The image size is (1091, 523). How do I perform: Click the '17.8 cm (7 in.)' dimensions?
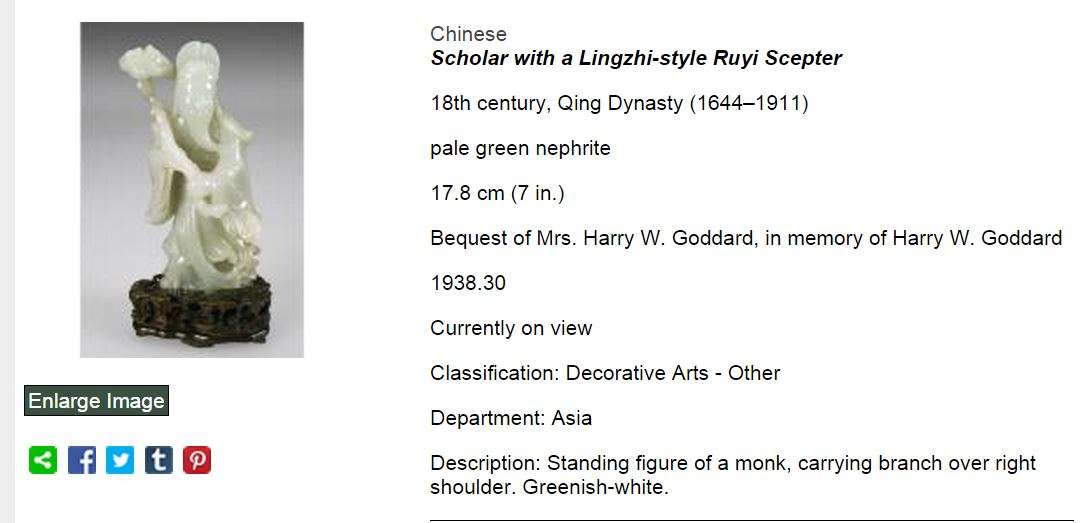point(497,193)
